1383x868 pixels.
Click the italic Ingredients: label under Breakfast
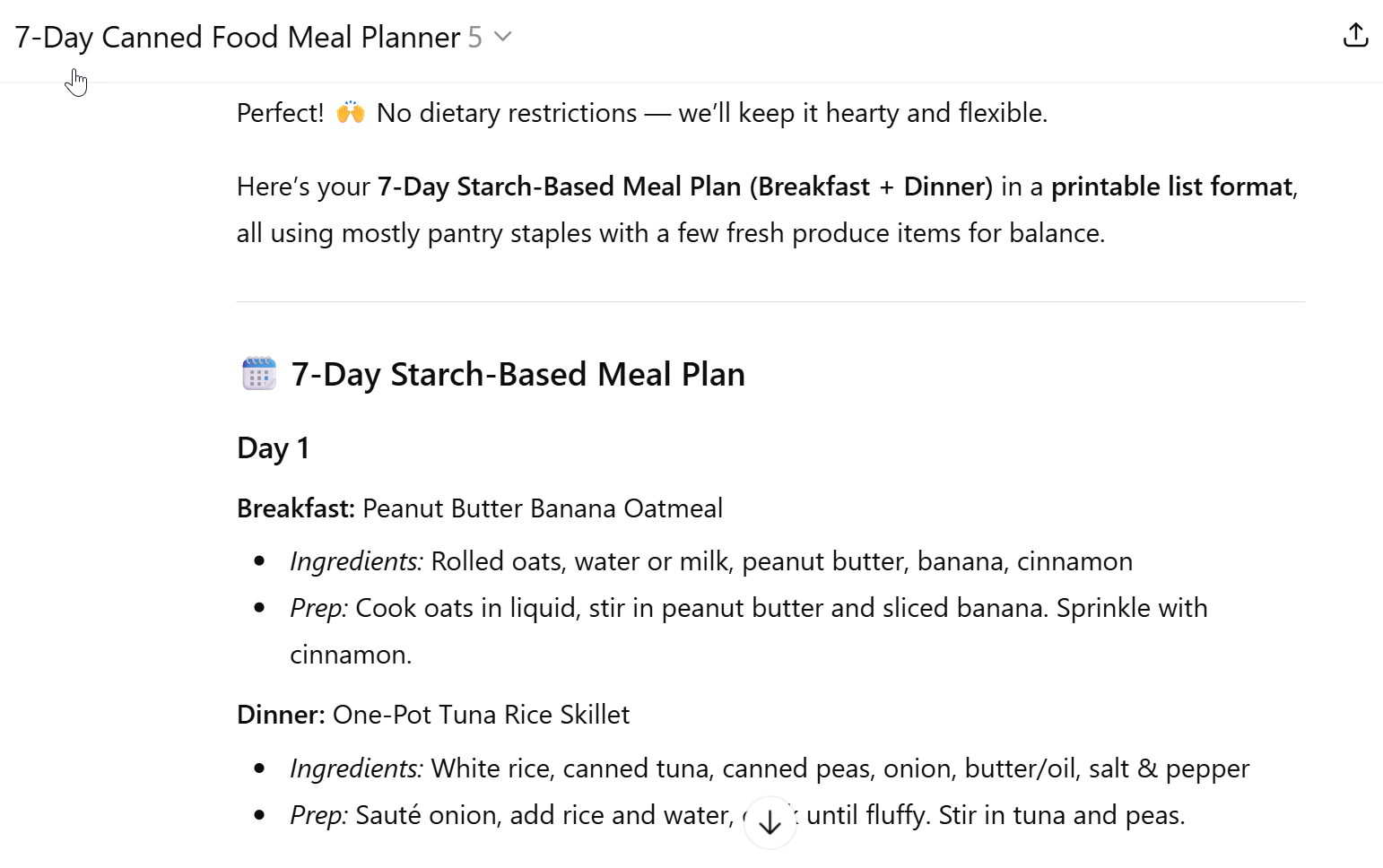coord(356,561)
